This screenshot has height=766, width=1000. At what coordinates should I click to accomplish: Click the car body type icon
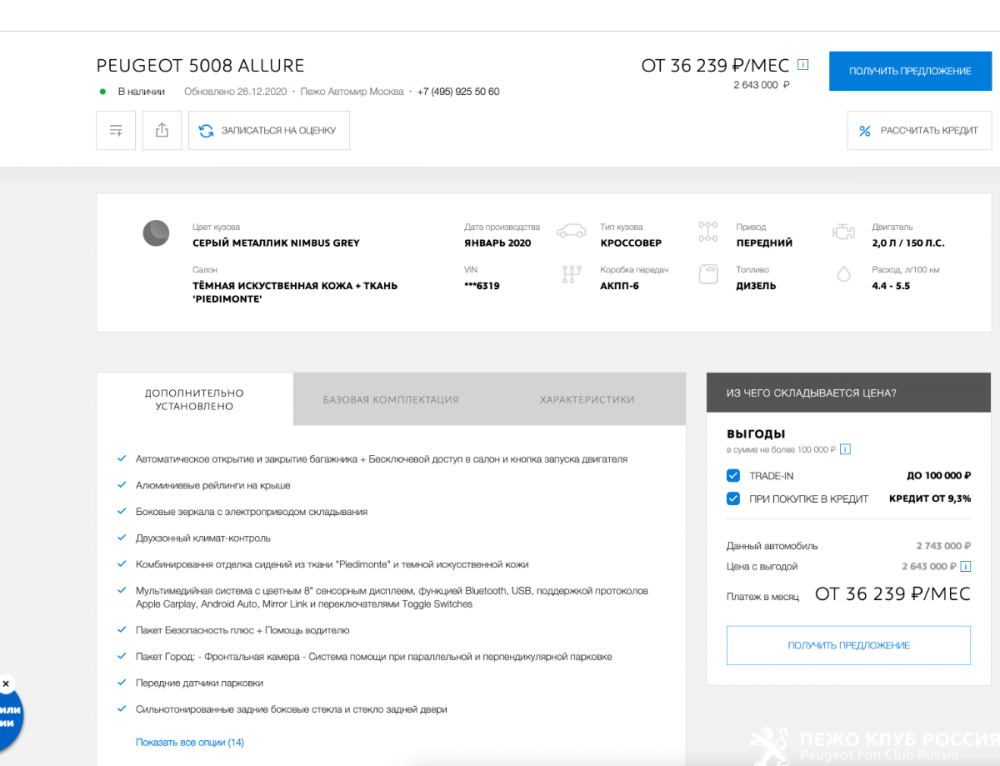point(572,232)
